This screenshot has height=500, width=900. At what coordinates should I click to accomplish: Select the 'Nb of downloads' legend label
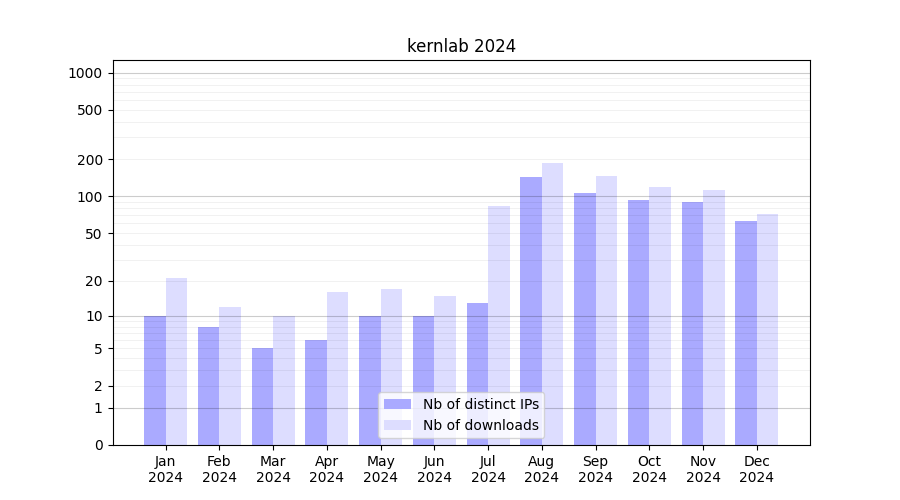coord(480,425)
